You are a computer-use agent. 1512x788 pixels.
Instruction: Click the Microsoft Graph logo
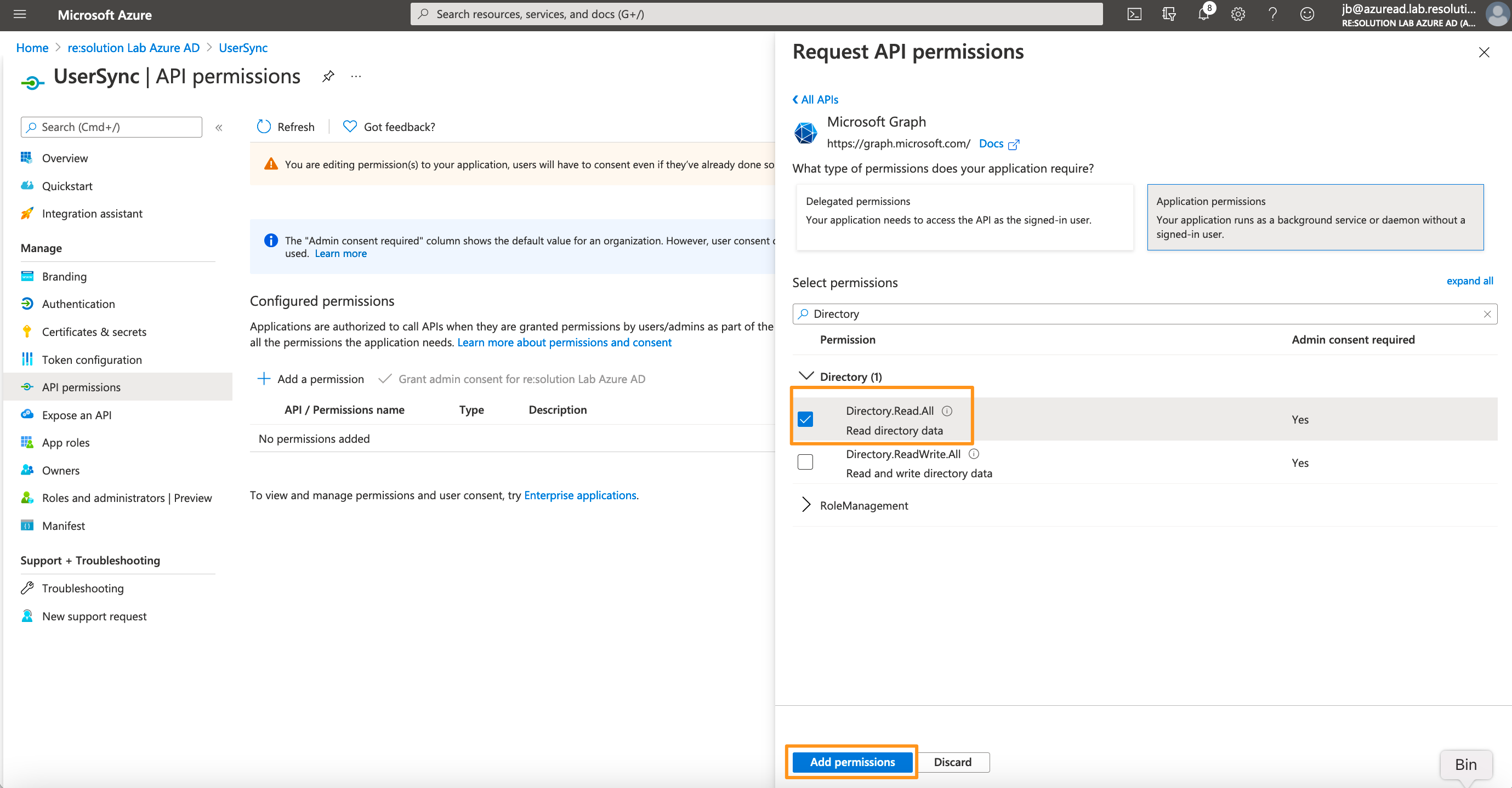[805, 133]
